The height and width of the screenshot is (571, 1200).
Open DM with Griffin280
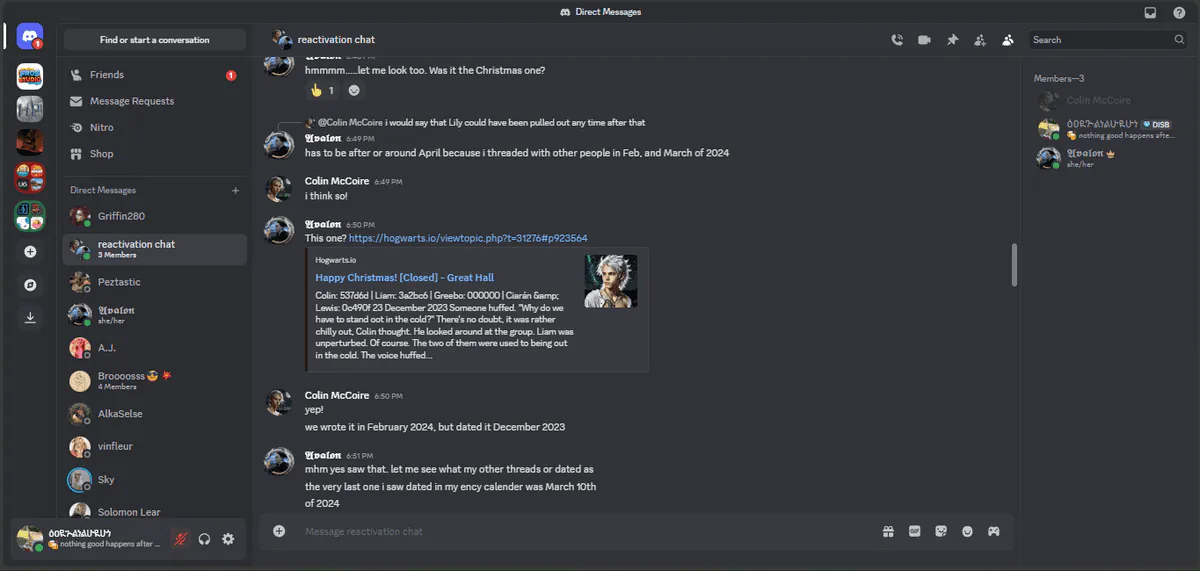pos(154,216)
